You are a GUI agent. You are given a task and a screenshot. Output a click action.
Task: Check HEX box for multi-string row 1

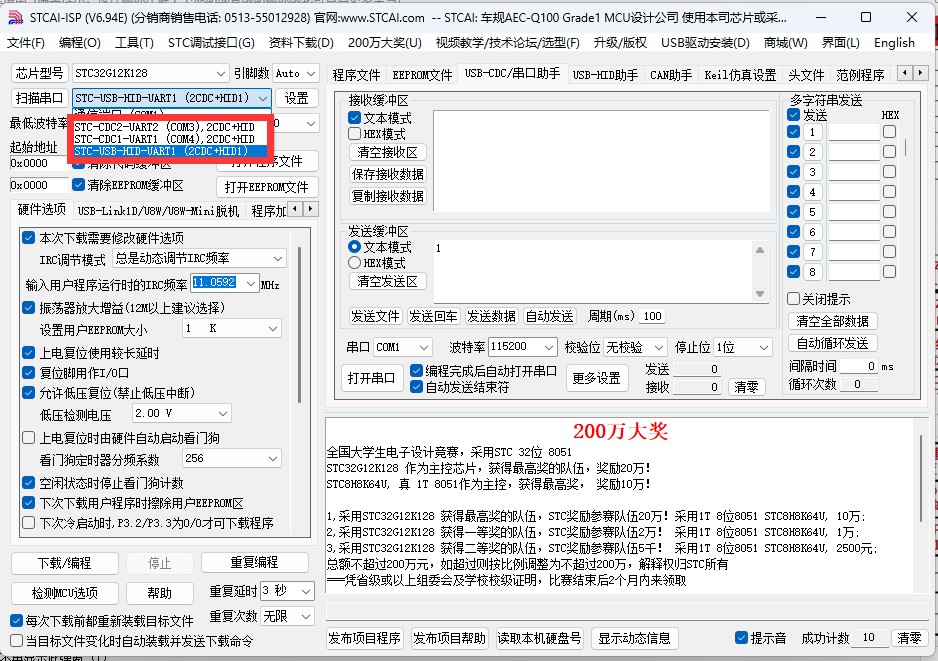click(x=890, y=132)
